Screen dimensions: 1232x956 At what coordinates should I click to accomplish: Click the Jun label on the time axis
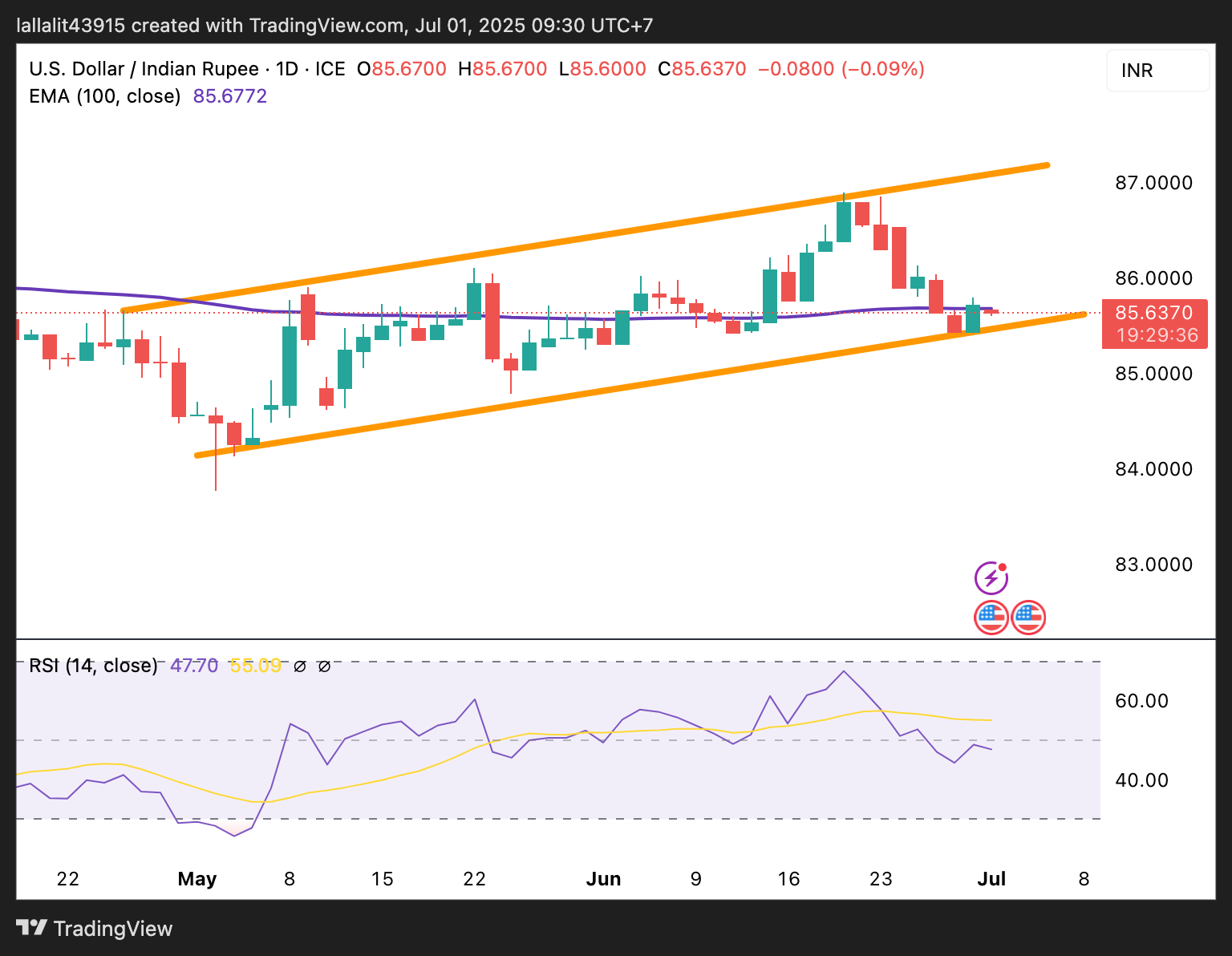pos(604,879)
